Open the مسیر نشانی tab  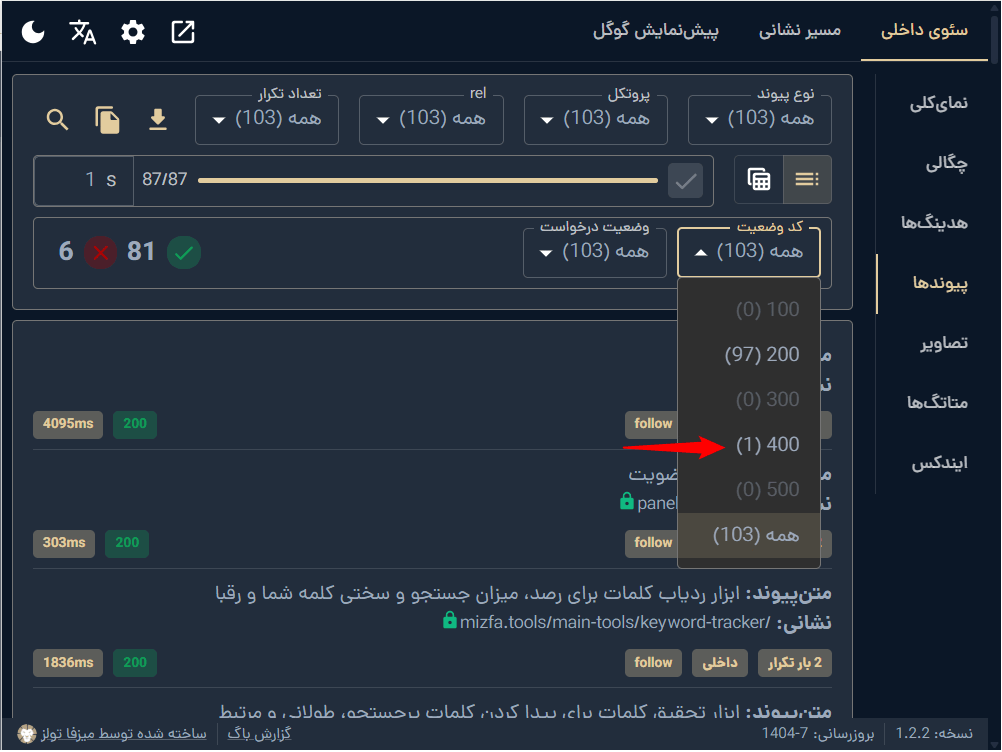click(x=799, y=30)
